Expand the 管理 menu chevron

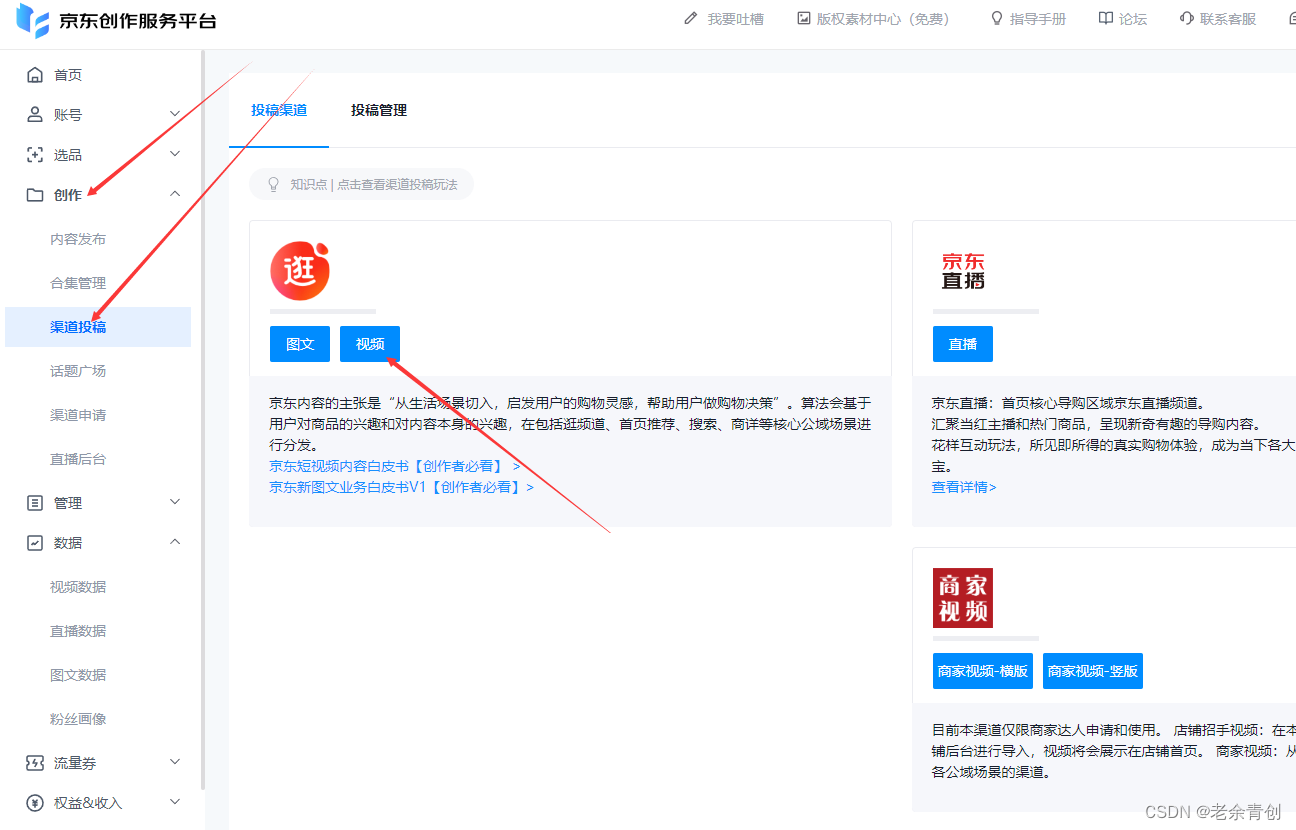point(175,502)
